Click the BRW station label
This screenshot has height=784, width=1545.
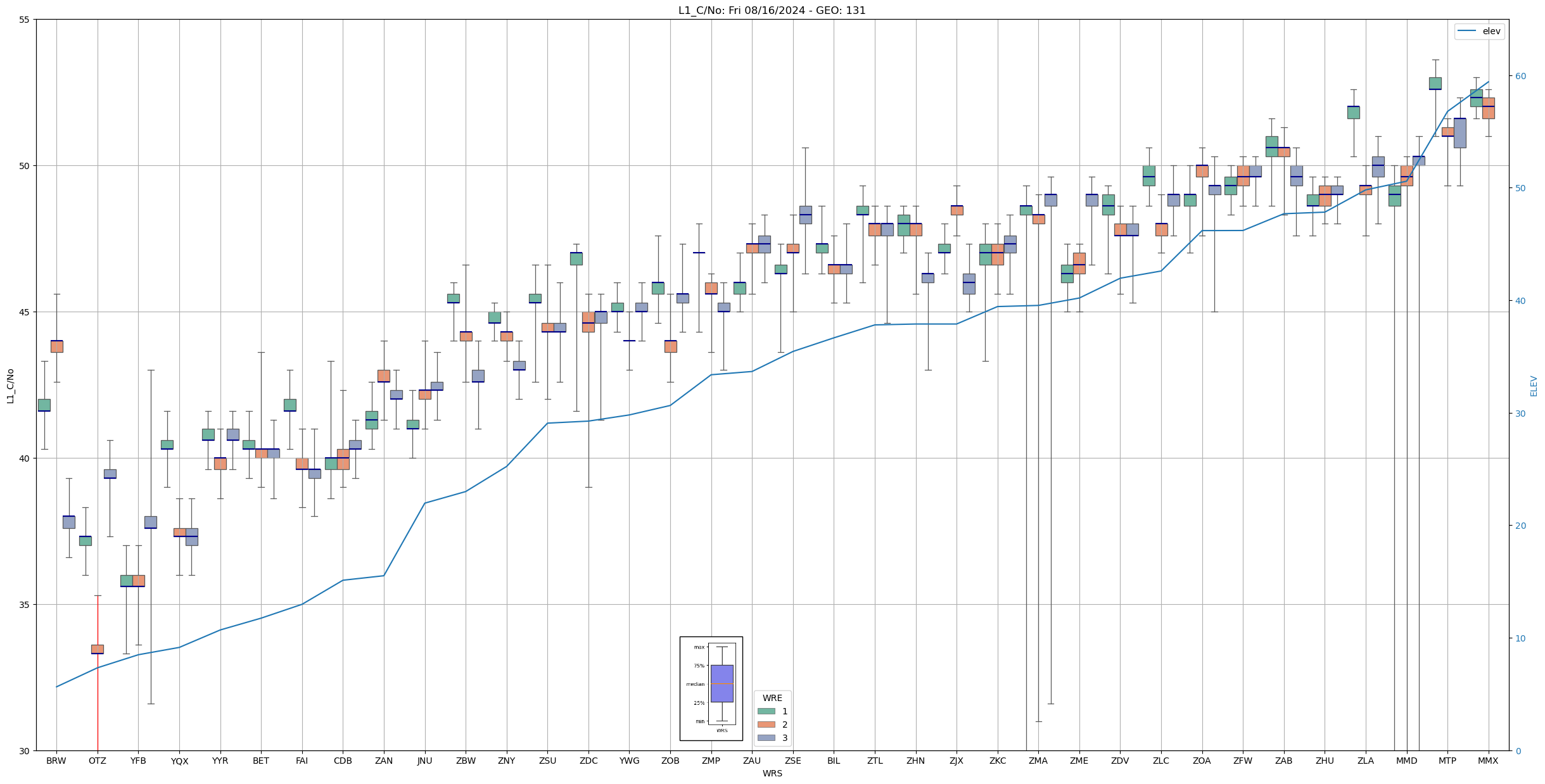click(56, 761)
